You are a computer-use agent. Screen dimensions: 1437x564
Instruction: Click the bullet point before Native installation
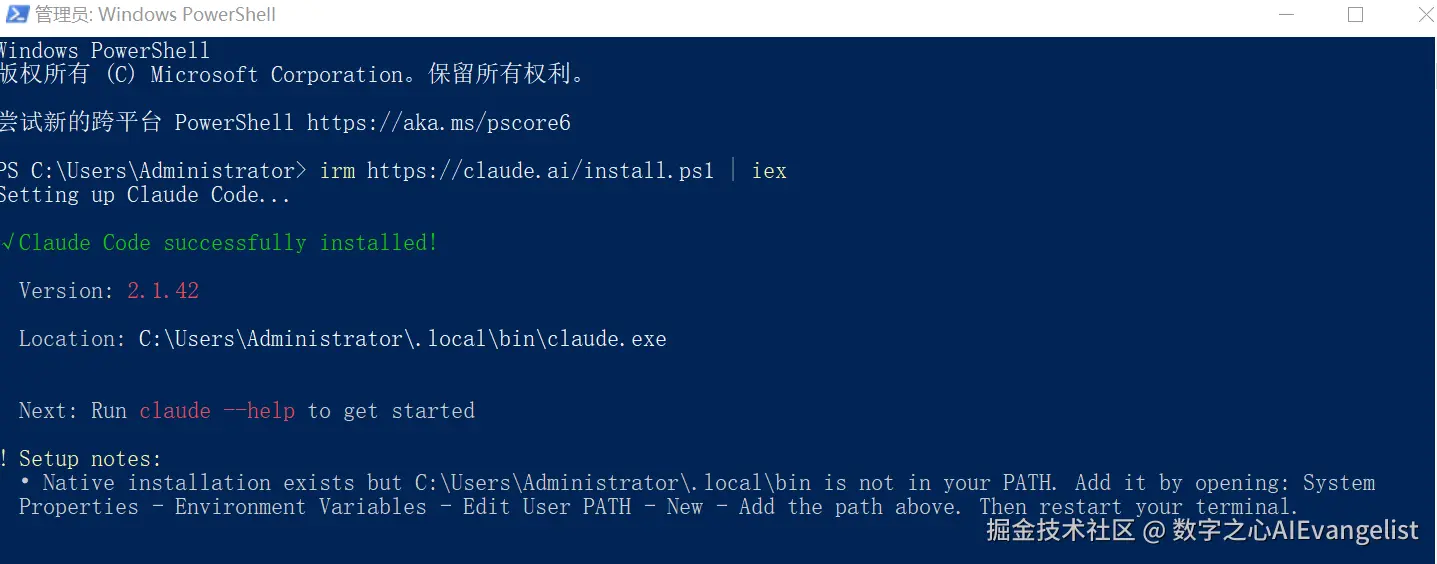[26, 484]
